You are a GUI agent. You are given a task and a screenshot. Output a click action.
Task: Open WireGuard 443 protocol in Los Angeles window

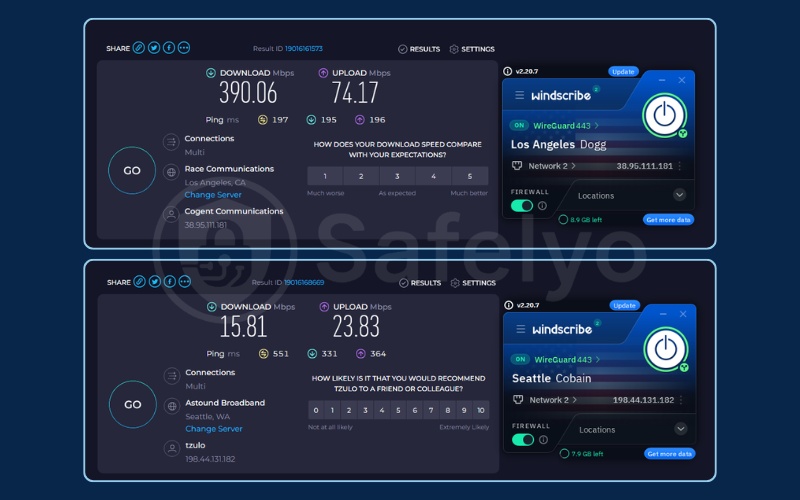click(566, 126)
